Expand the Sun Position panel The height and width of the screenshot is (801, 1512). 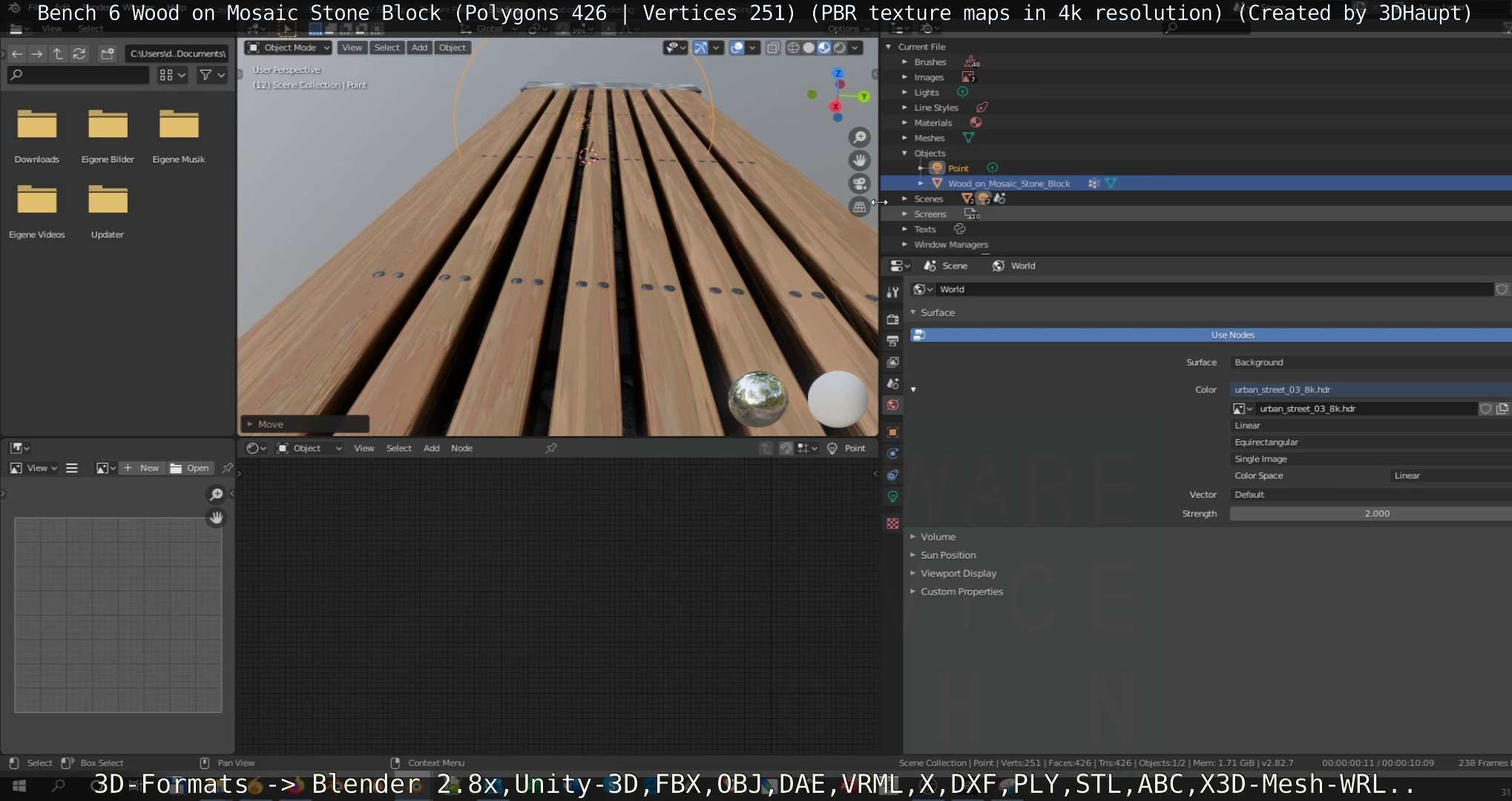click(947, 555)
